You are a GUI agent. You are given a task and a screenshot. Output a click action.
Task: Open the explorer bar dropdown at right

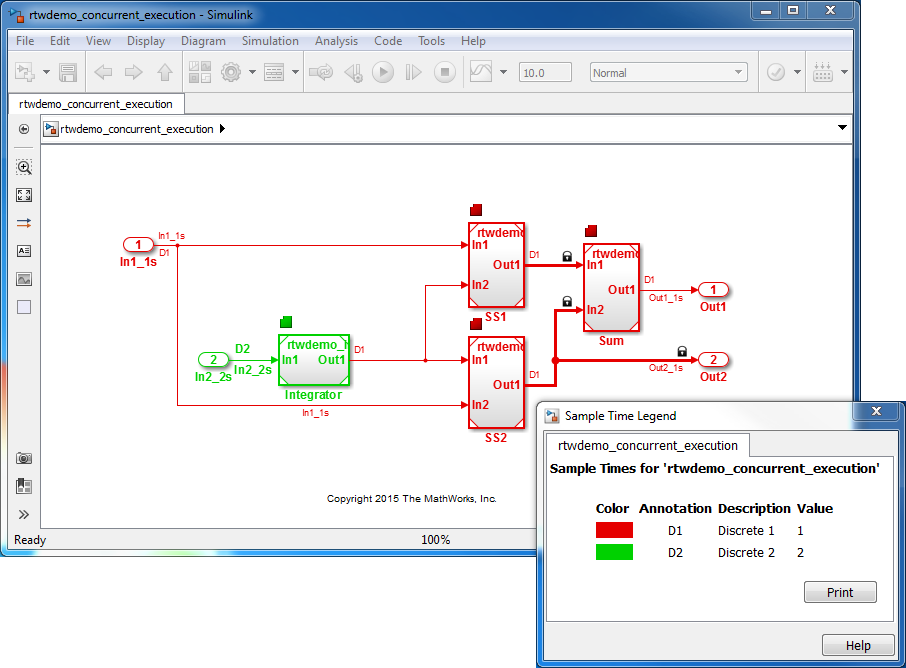coord(842,128)
